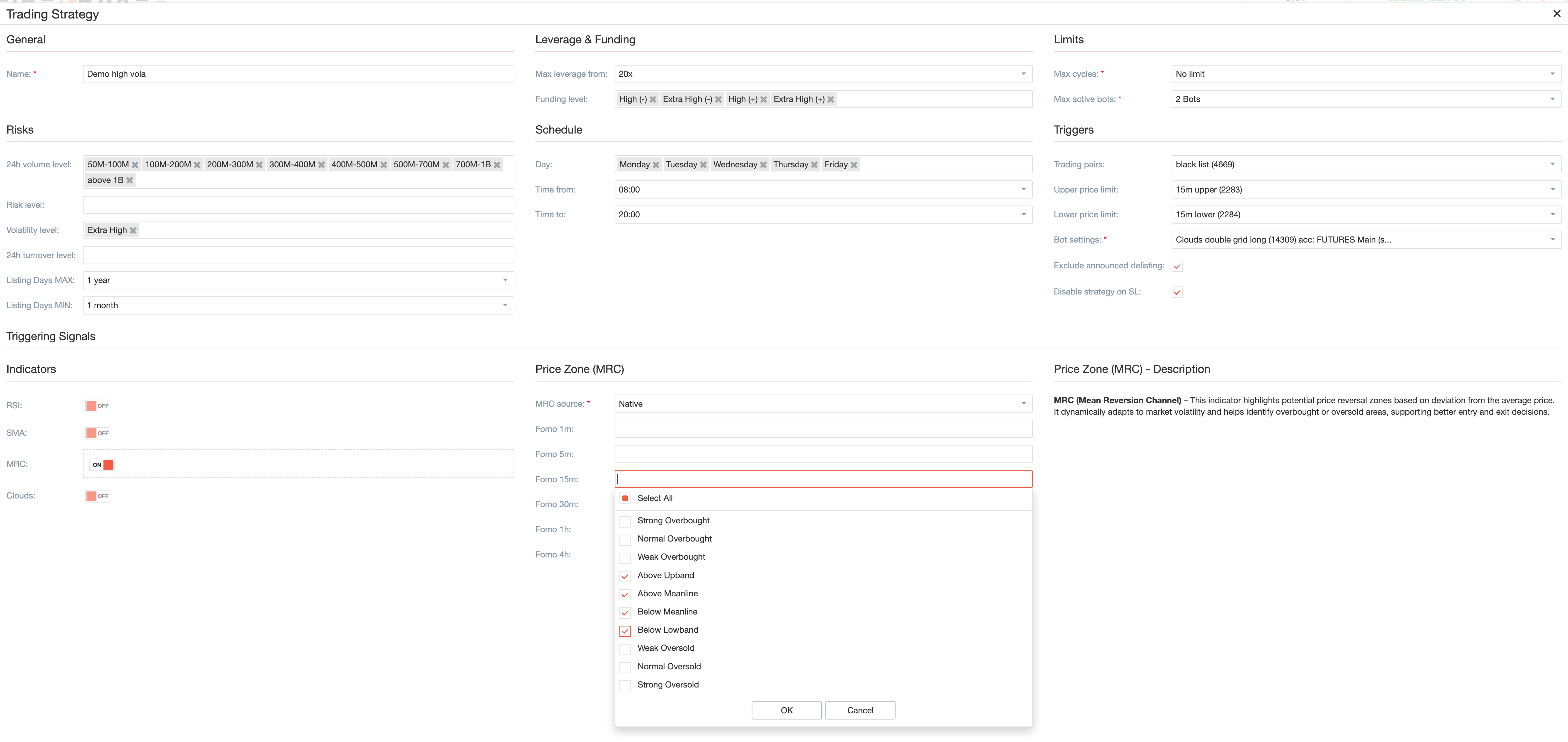Remove the High (-) funding level tag

(653, 99)
